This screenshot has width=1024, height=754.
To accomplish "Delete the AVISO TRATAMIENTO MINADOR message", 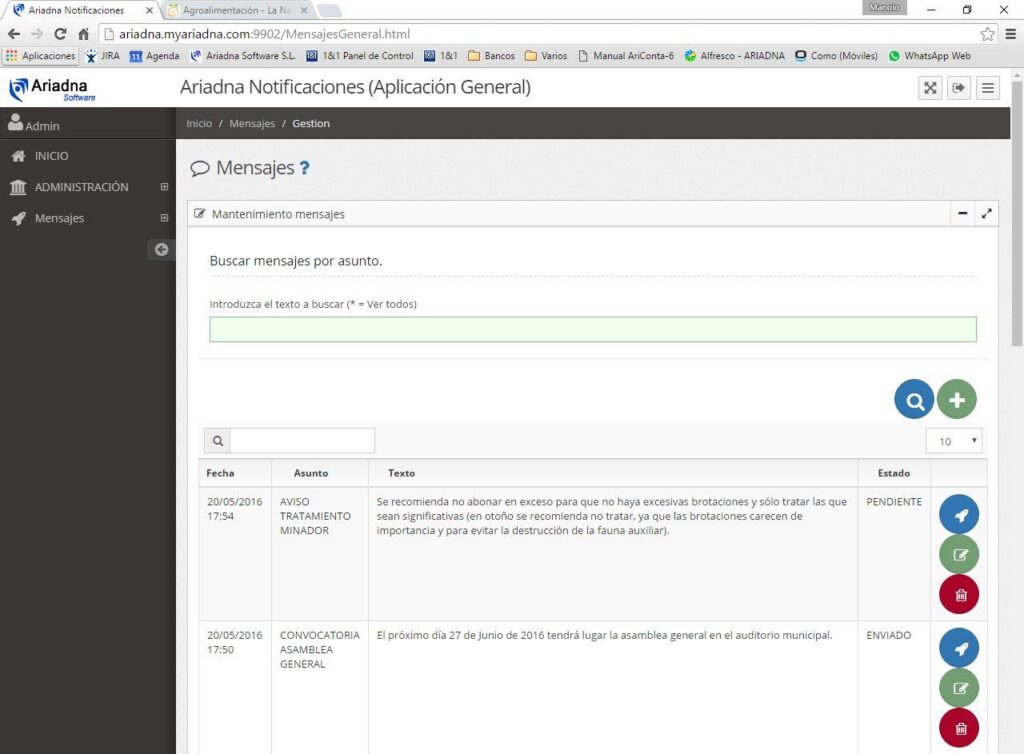I will click(x=958, y=594).
